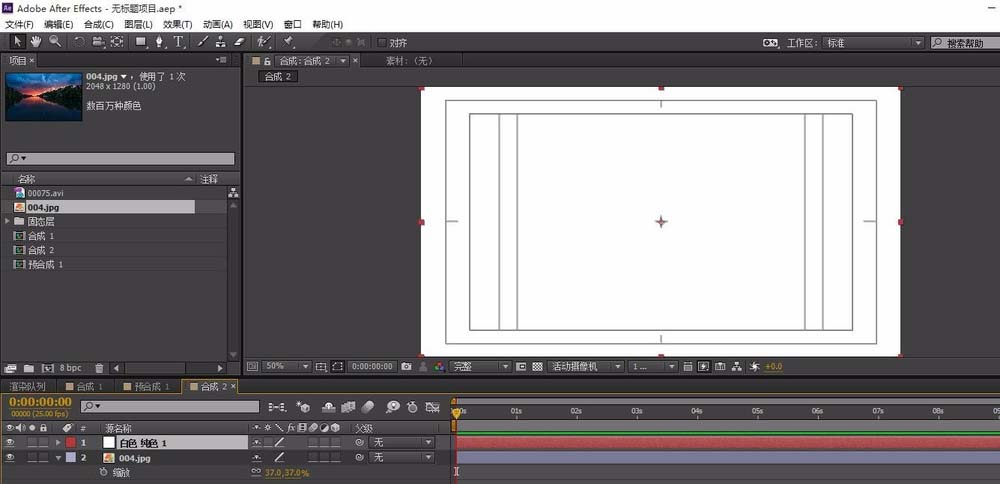Toggle fast previews button

click(703, 367)
